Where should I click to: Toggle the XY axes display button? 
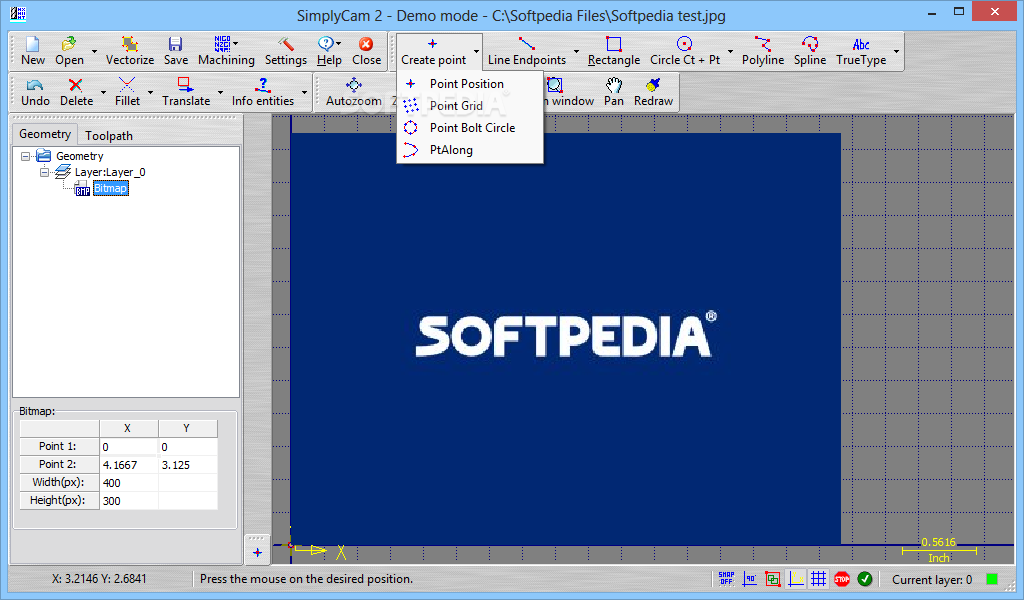pyautogui.click(x=796, y=578)
